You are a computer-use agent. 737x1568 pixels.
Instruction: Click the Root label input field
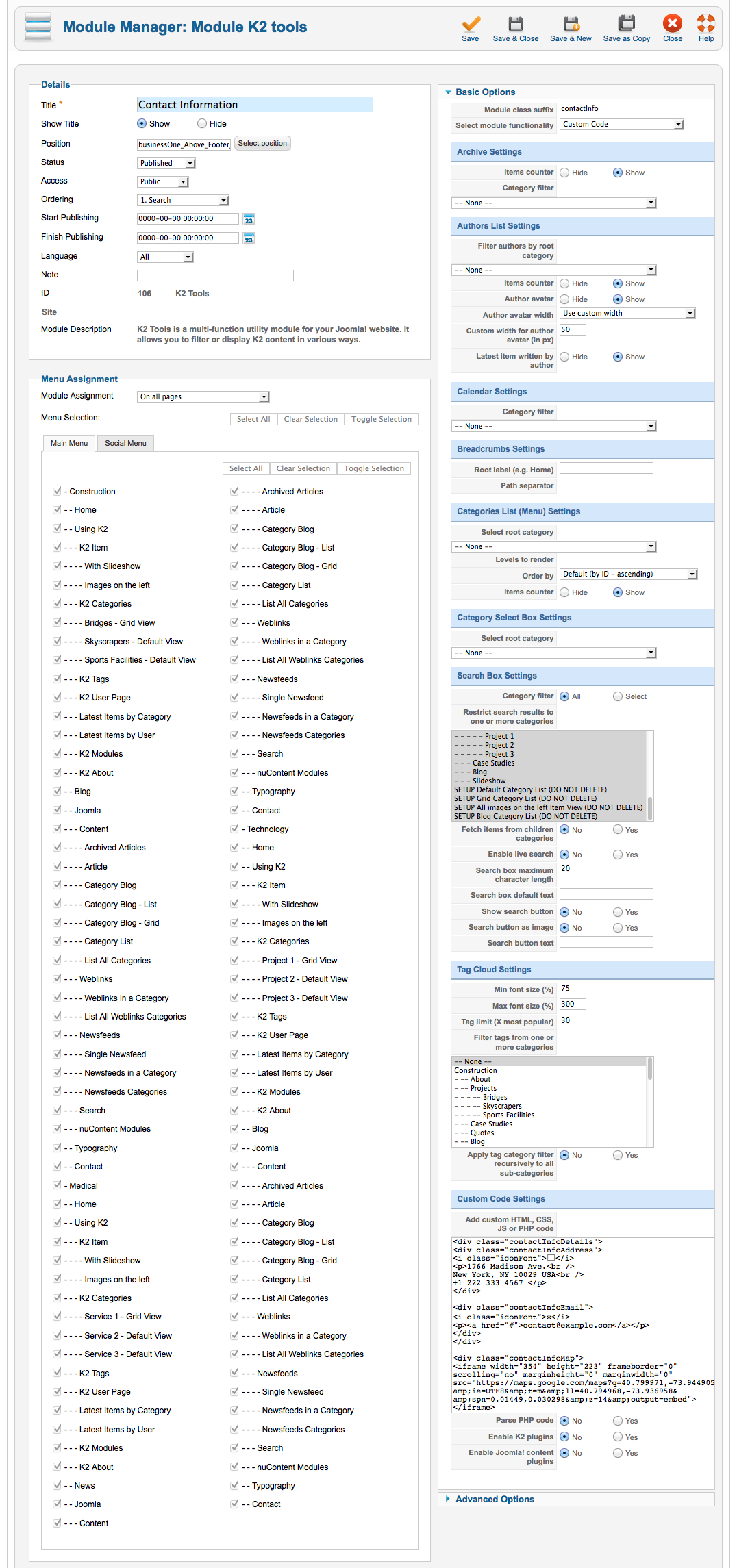click(606, 468)
